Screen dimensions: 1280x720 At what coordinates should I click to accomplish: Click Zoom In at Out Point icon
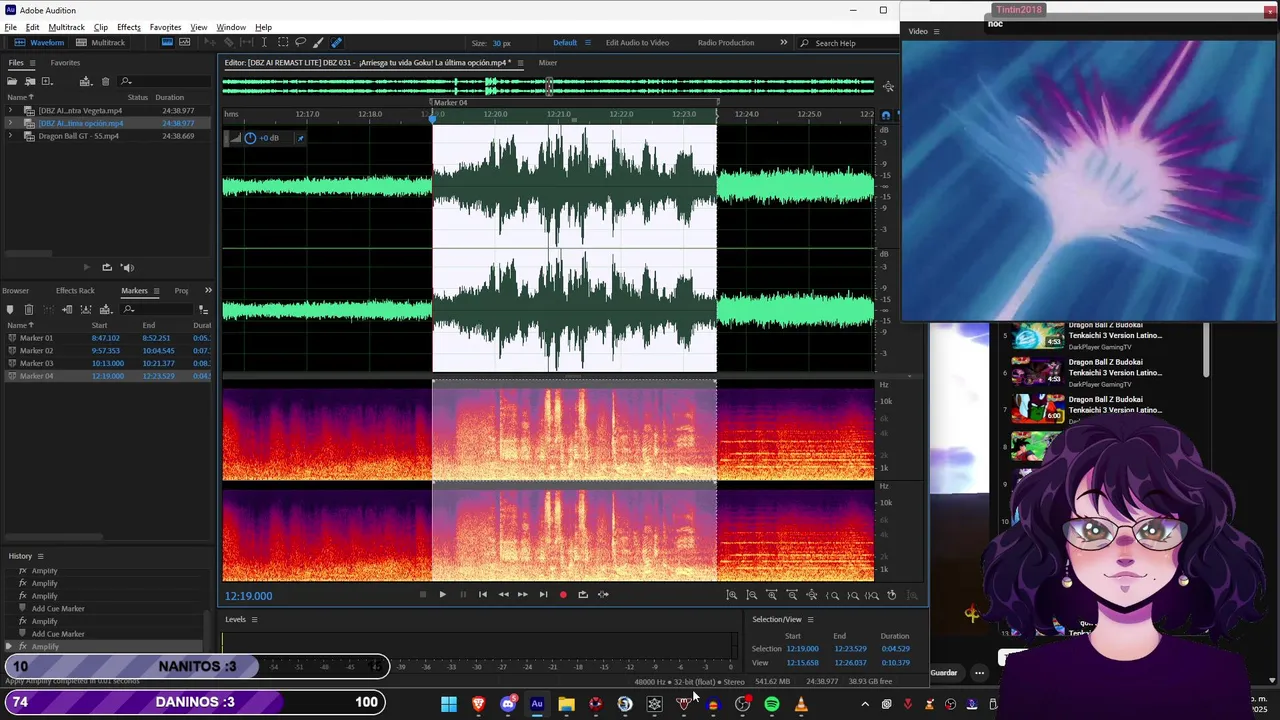click(x=853, y=595)
